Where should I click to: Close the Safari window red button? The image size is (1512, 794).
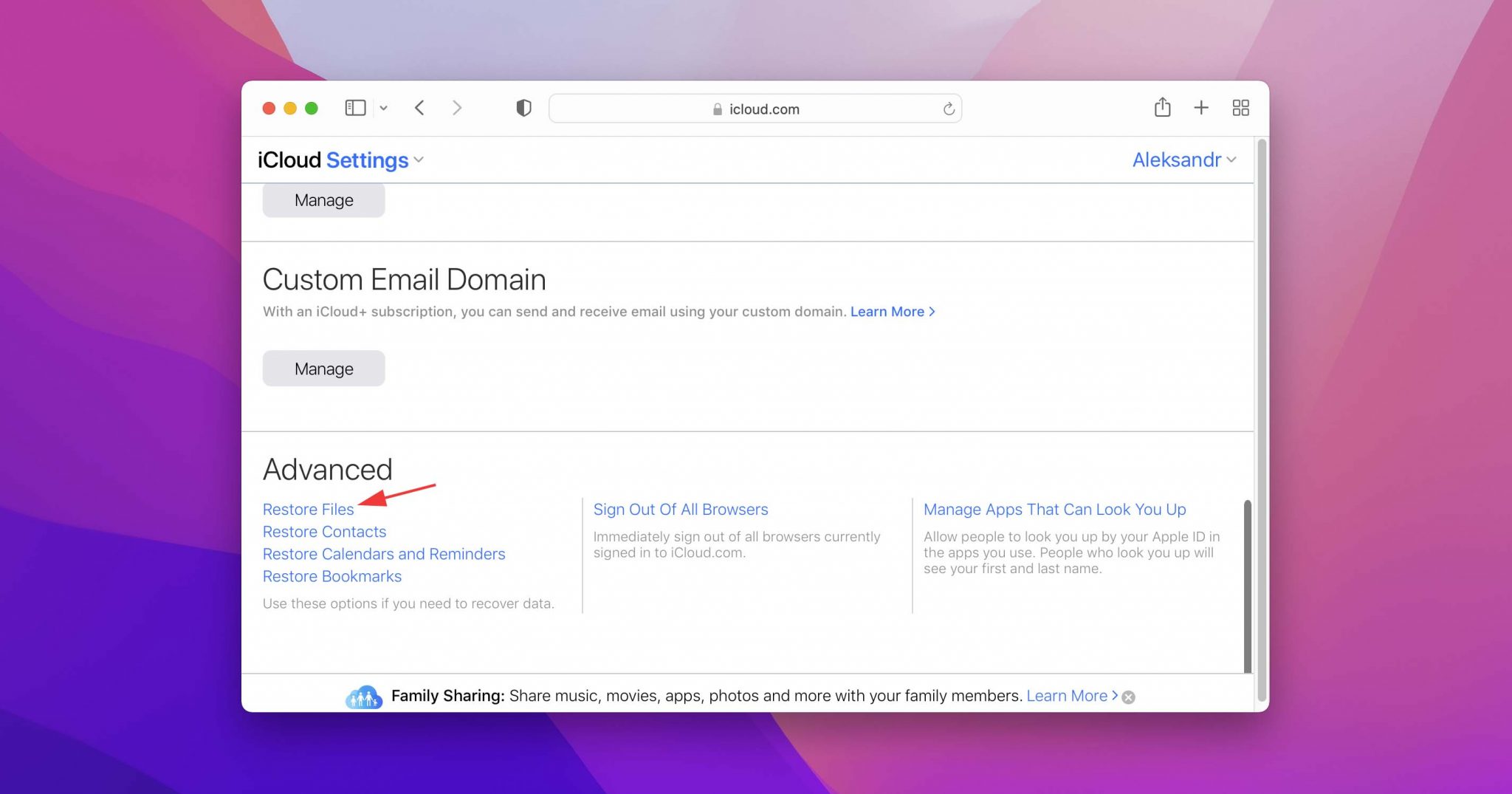[x=269, y=109]
